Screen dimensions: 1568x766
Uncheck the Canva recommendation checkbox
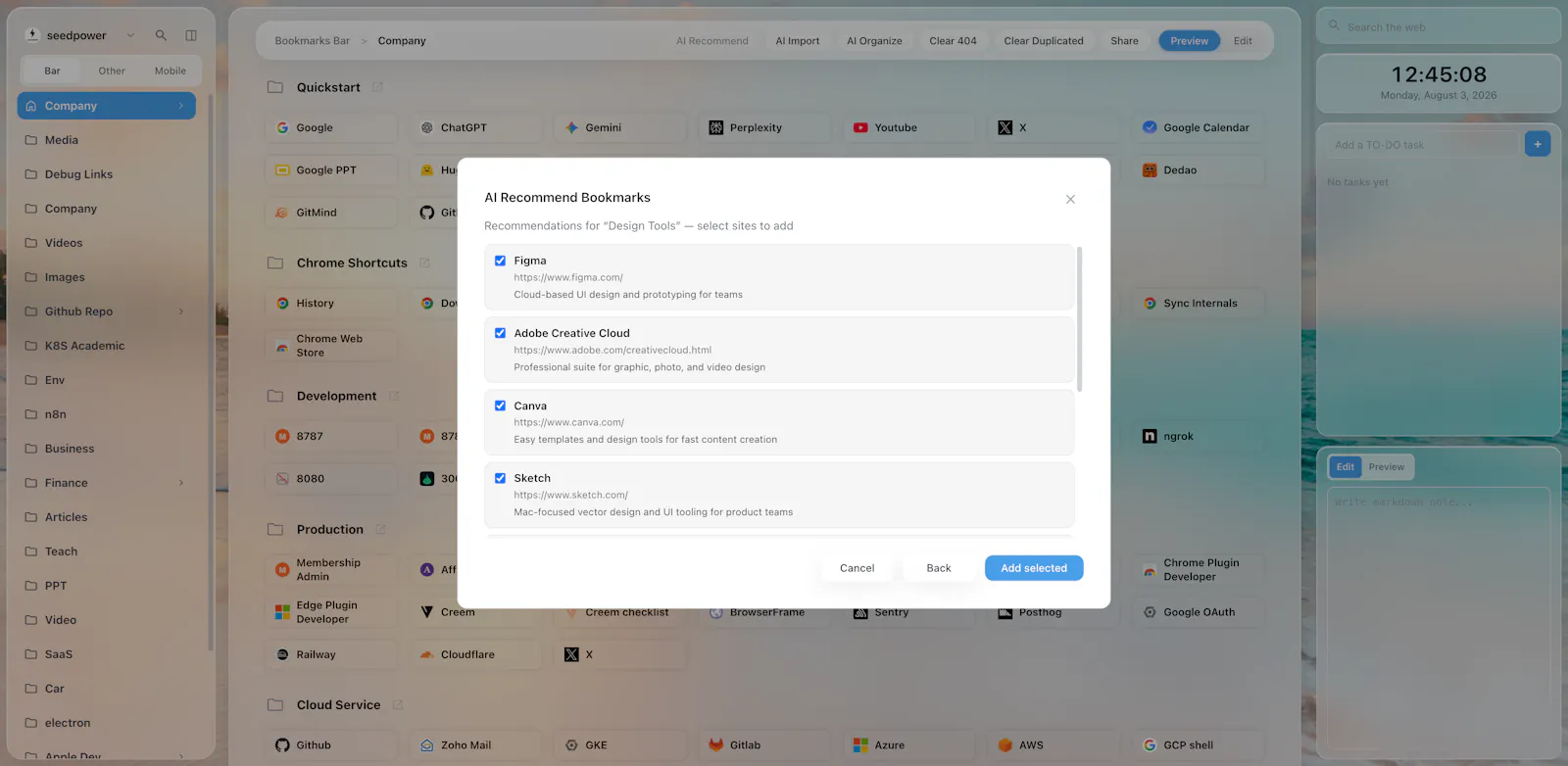(500, 406)
